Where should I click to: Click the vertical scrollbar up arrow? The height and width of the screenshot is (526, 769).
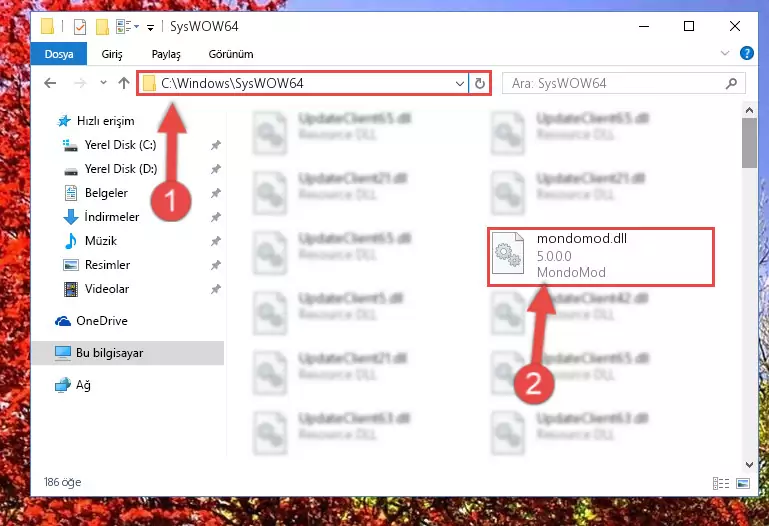click(749, 110)
